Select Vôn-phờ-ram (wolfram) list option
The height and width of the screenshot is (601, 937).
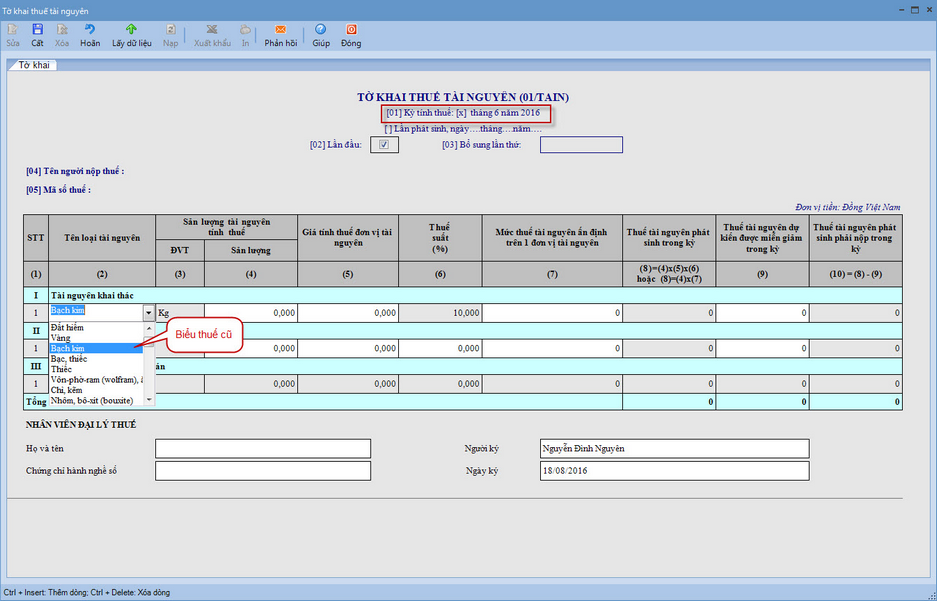coord(97,379)
